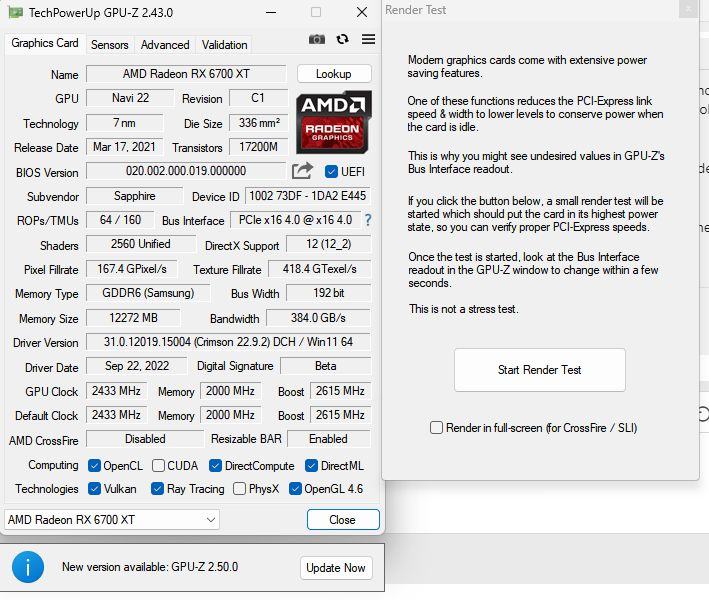This screenshot has height=600, width=709.
Task: Click the Default Clock row Memory 2000 MHz
Action: point(231,415)
